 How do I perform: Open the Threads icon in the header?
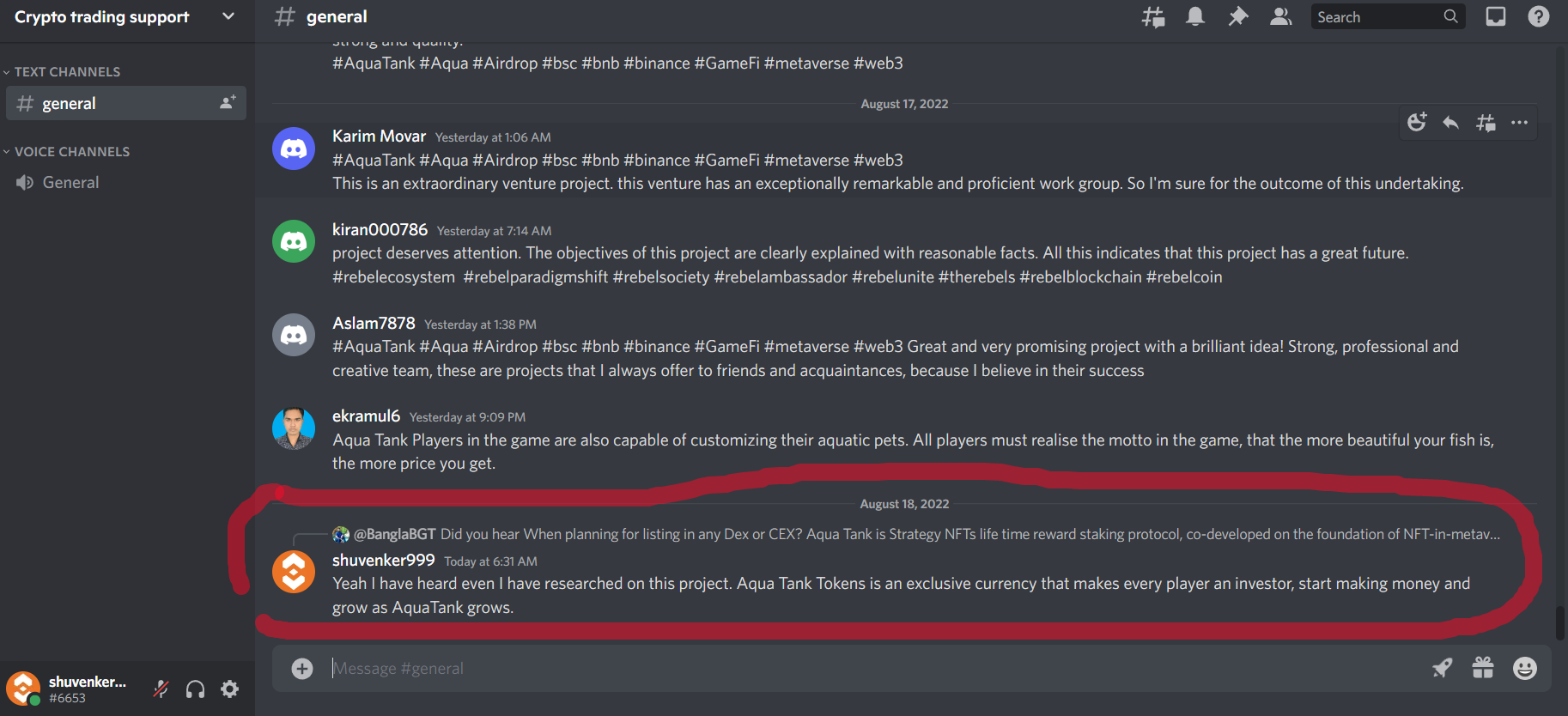point(1153,16)
